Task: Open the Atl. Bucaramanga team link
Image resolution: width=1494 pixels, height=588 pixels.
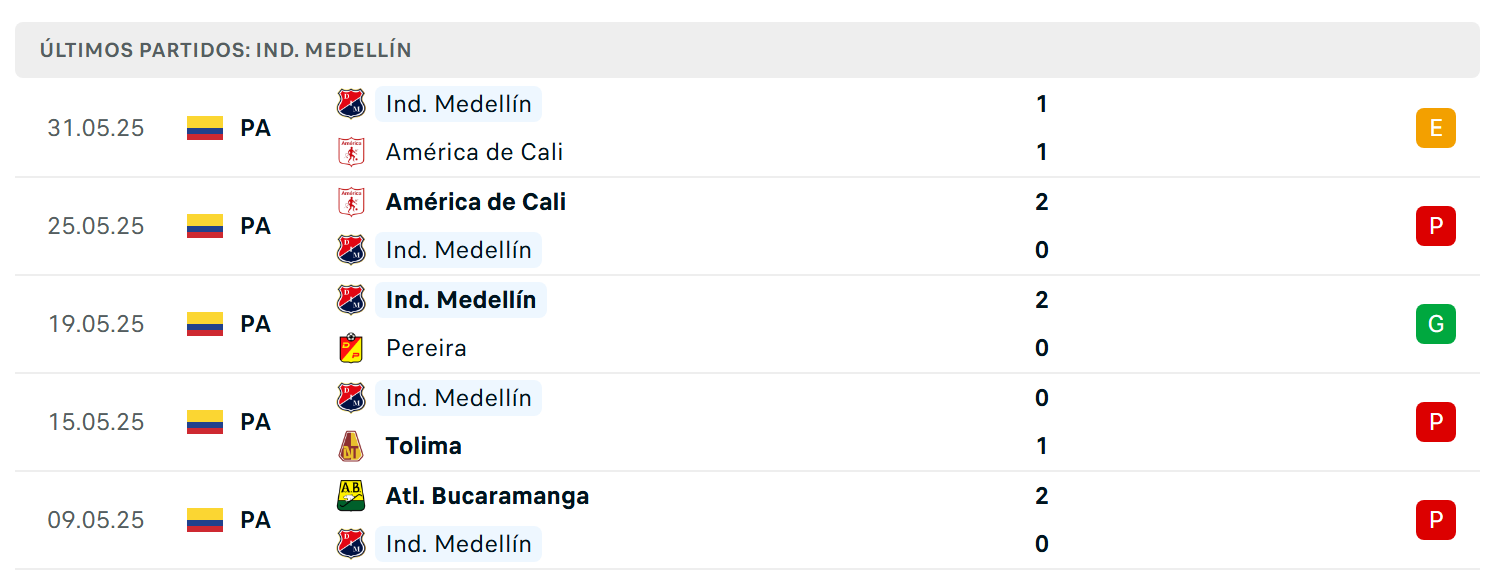Action: 487,496
